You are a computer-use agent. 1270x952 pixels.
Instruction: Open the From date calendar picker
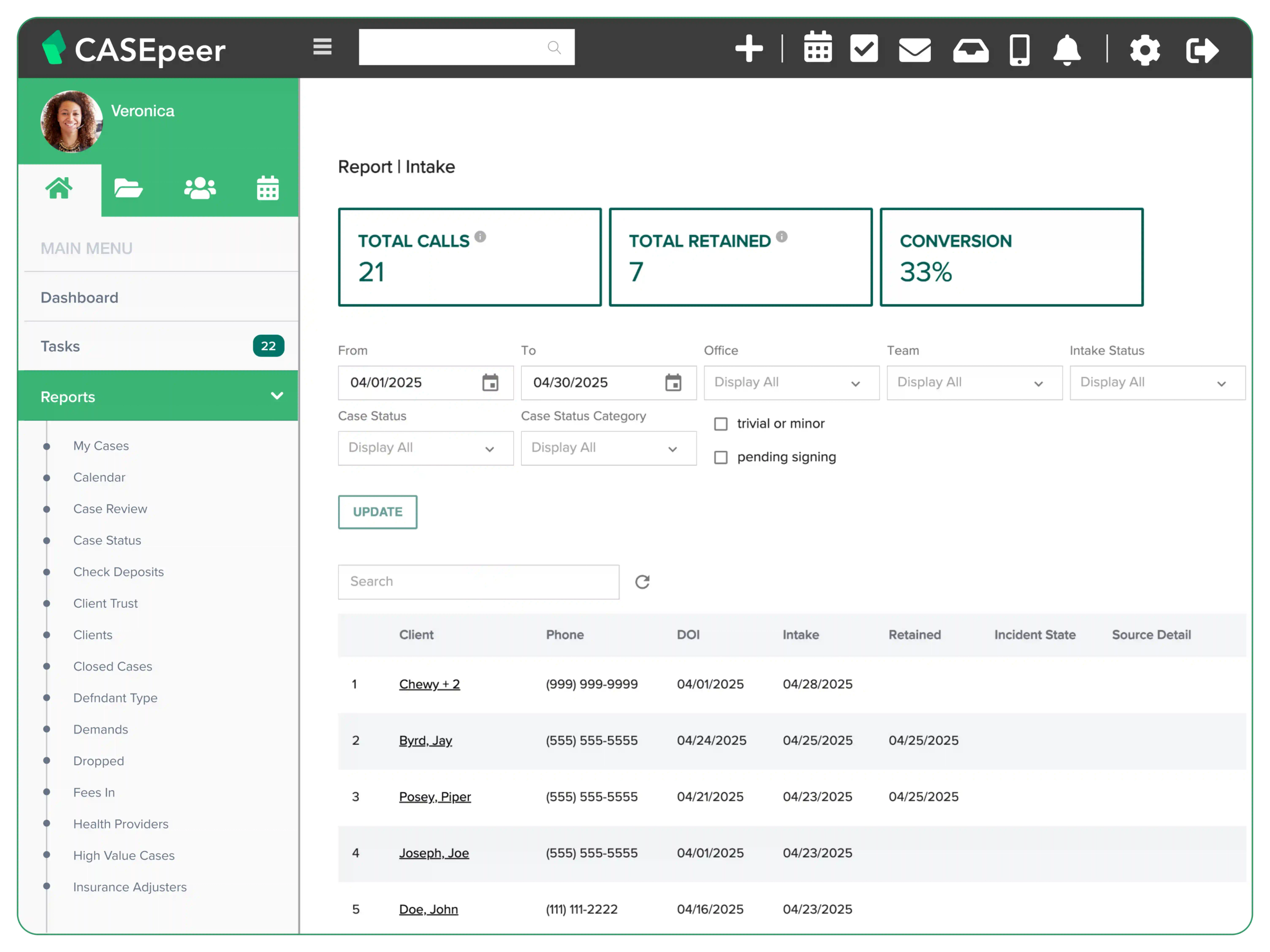pyautogui.click(x=489, y=383)
